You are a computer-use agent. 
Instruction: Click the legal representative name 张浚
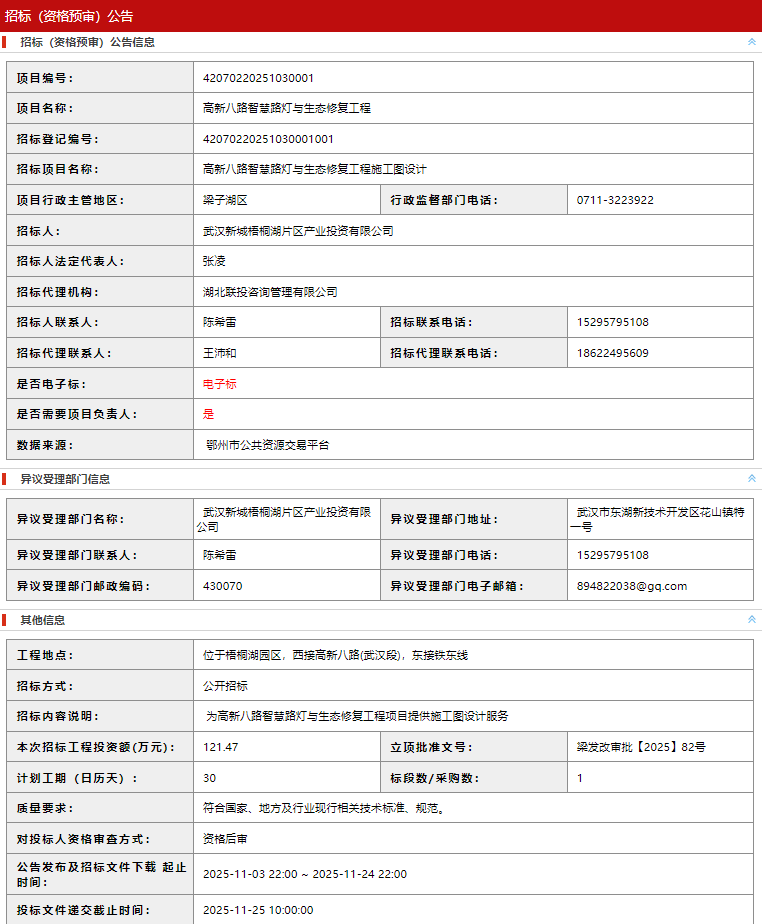pos(214,261)
